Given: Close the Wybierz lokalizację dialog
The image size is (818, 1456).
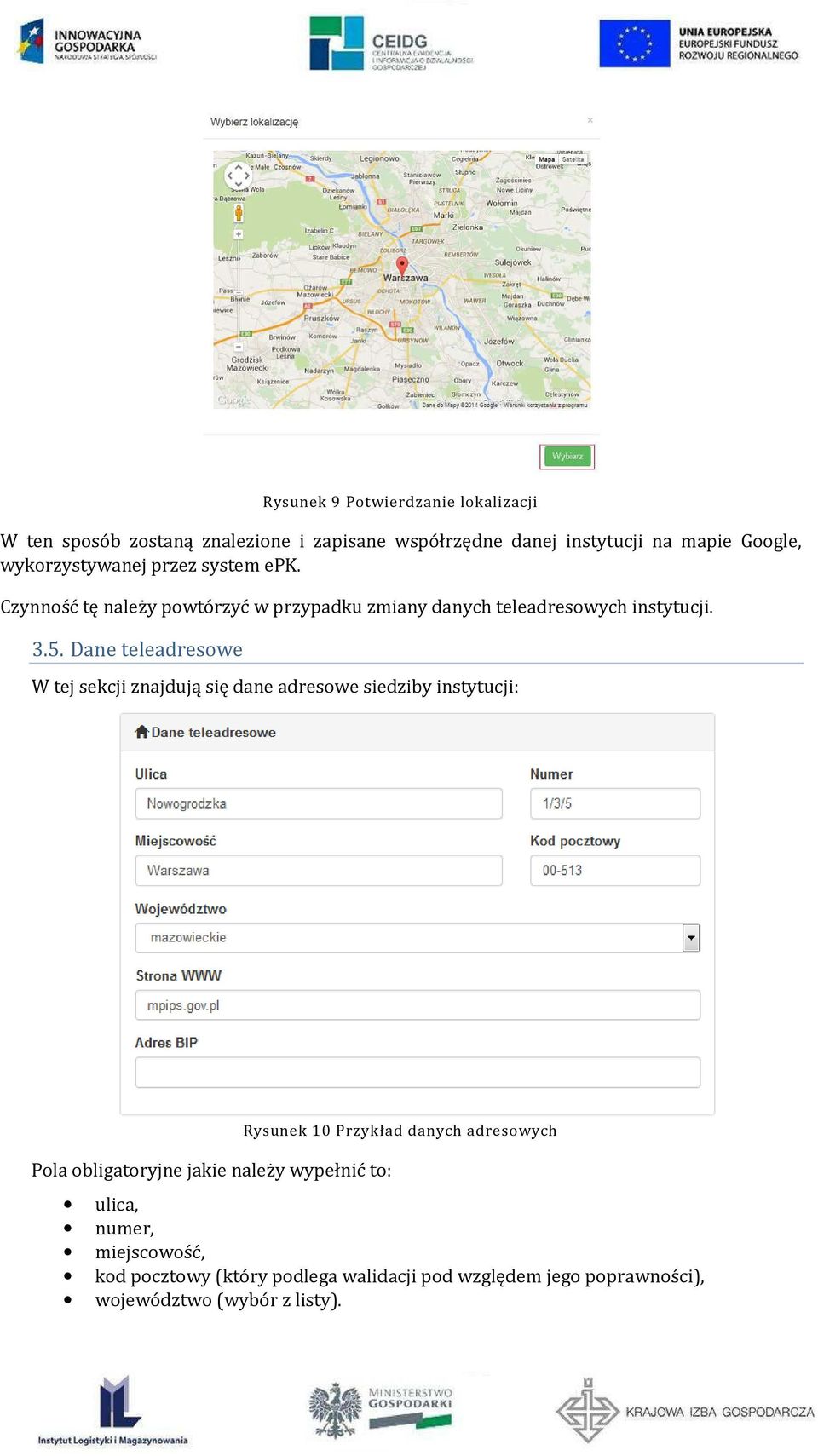Looking at the screenshot, I should pos(590,120).
